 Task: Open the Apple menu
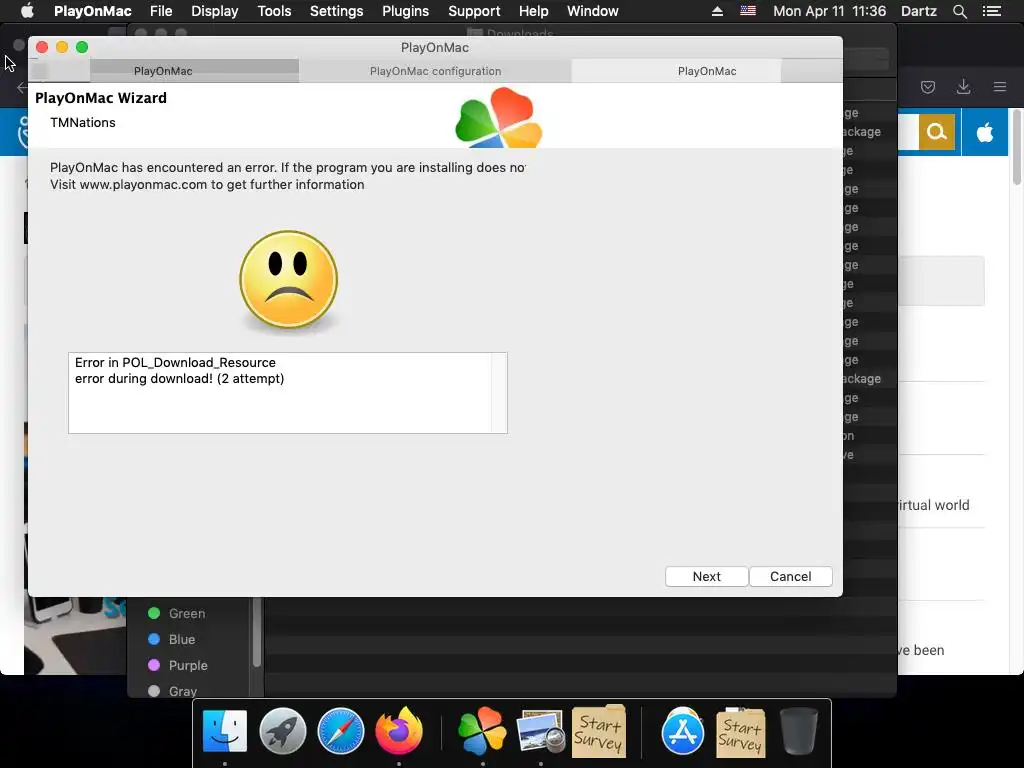coord(27,11)
